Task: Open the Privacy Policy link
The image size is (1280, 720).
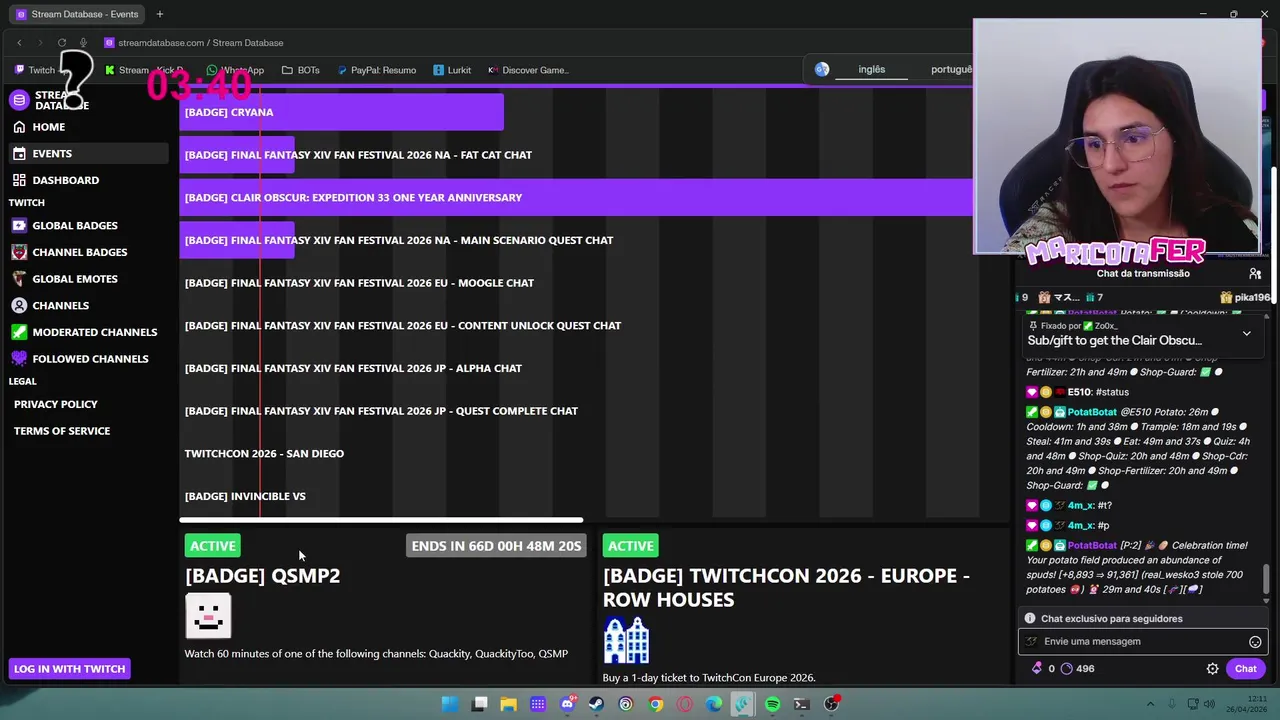Action: [x=56, y=404]
